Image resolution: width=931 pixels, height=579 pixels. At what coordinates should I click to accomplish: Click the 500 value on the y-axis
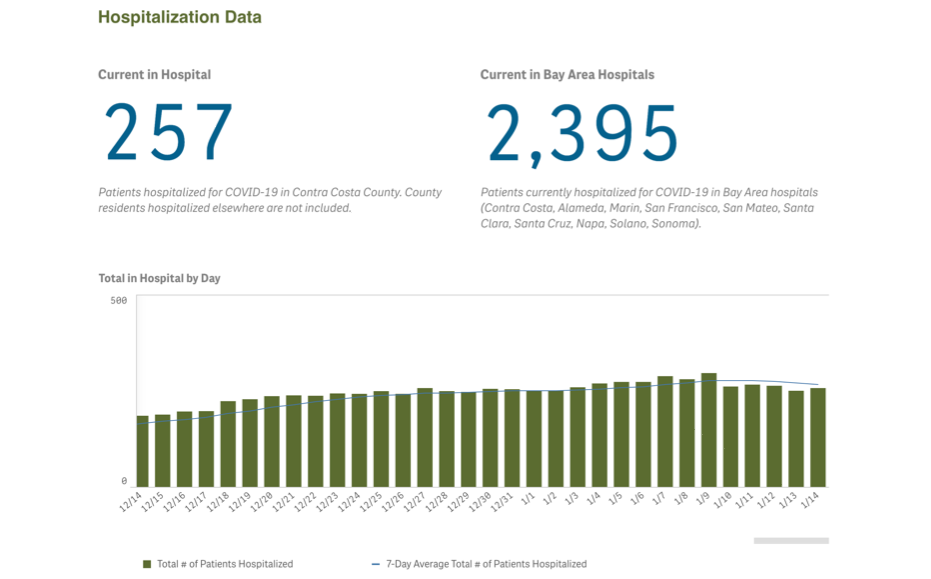pos(118,301)
